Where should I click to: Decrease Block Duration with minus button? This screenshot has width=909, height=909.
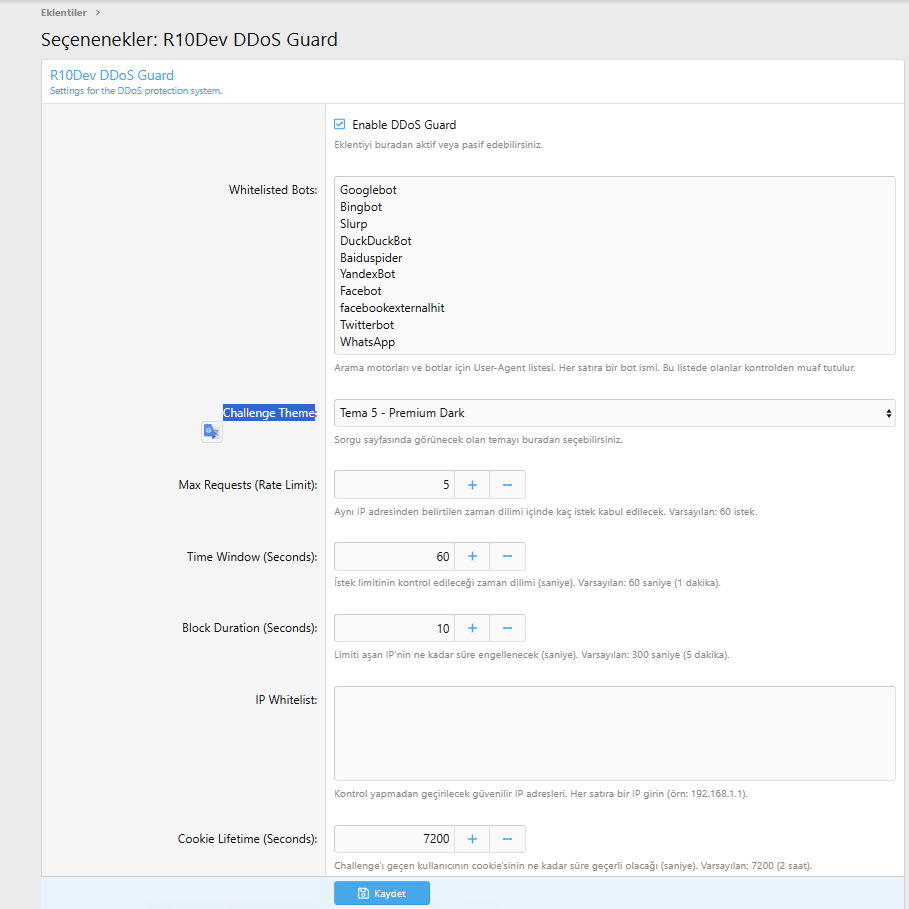coord(507,628)
